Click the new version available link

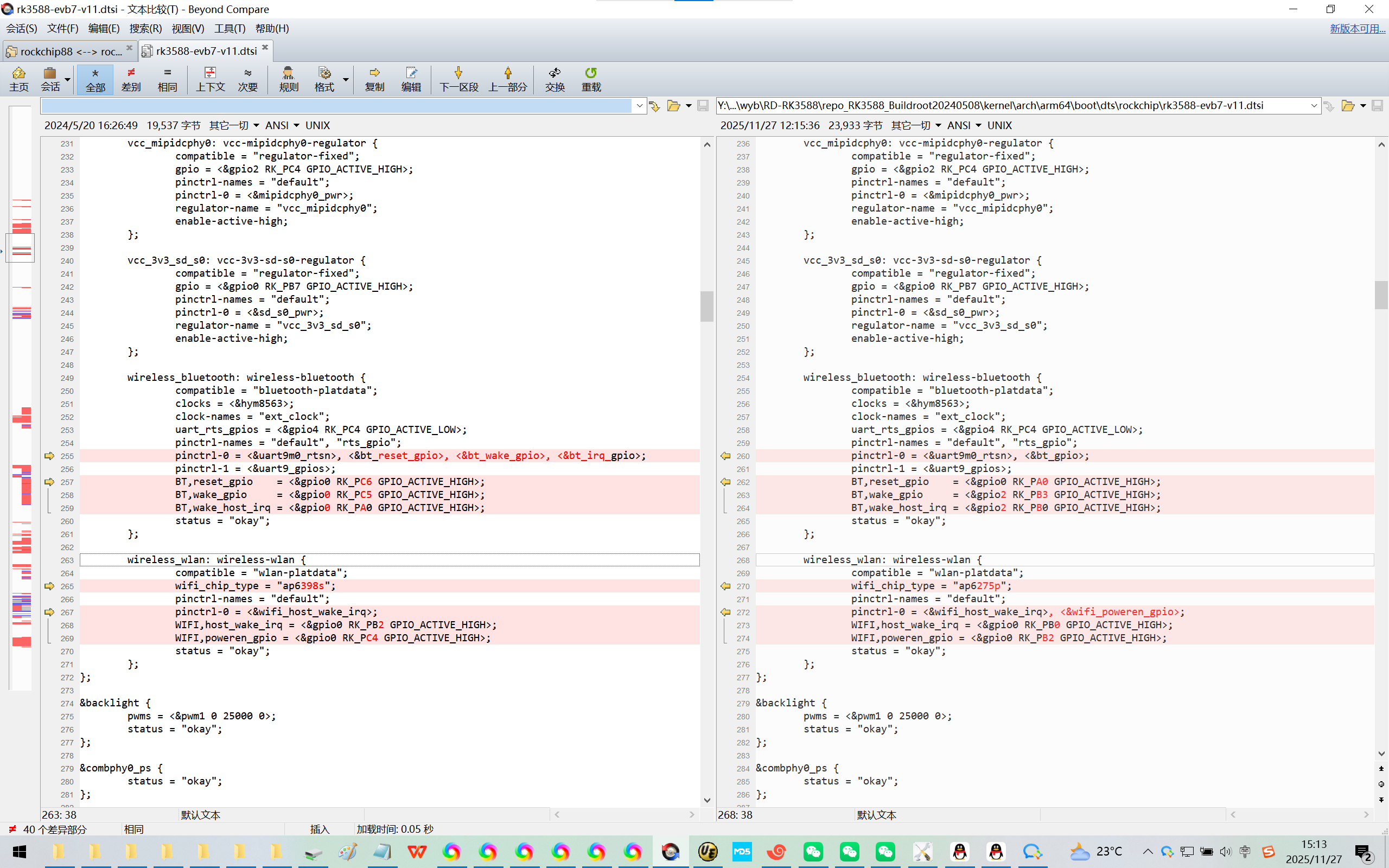coord(1357,28)
